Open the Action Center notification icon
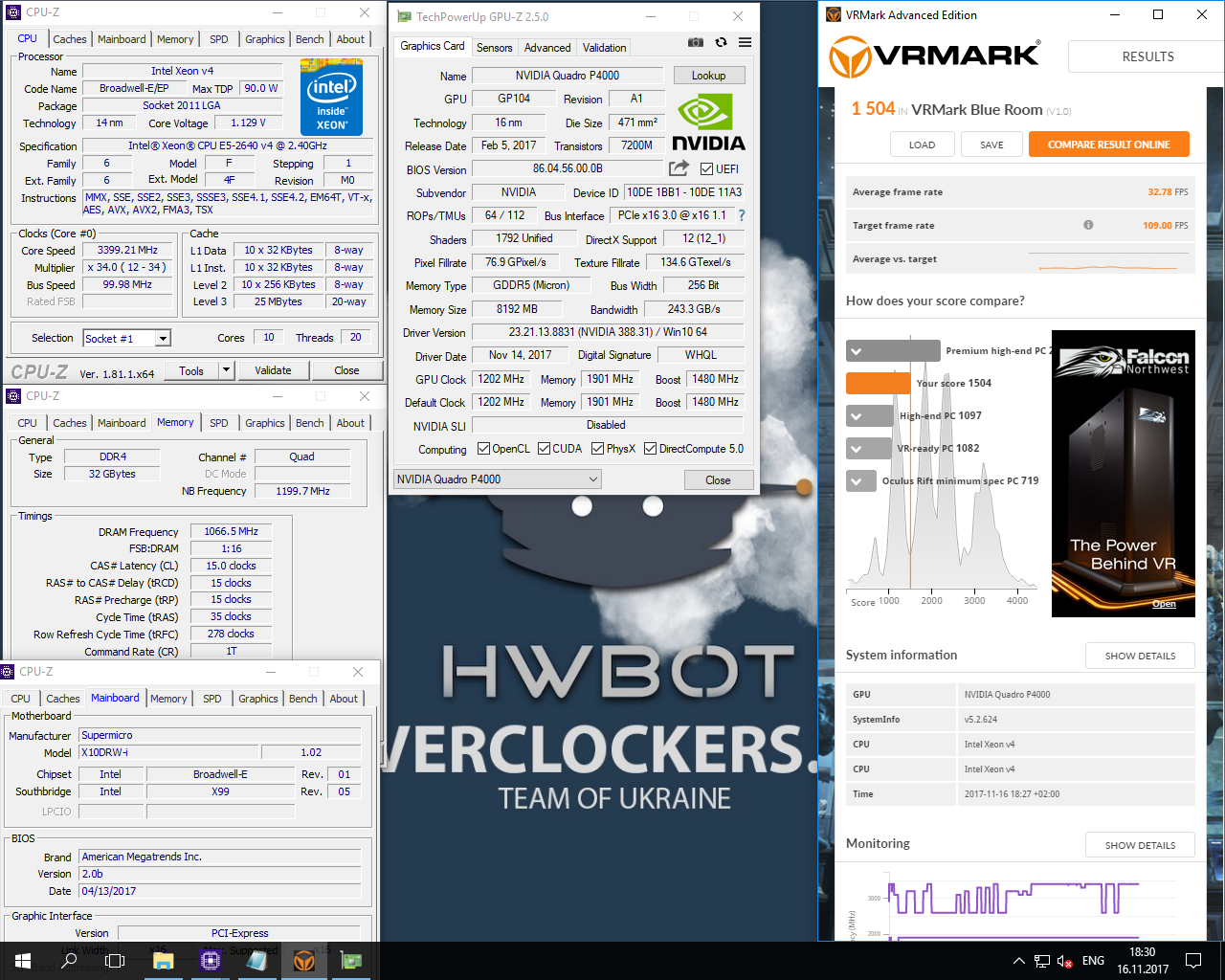The height and width of the screenshot is (980, 1225). [1193, 961]
